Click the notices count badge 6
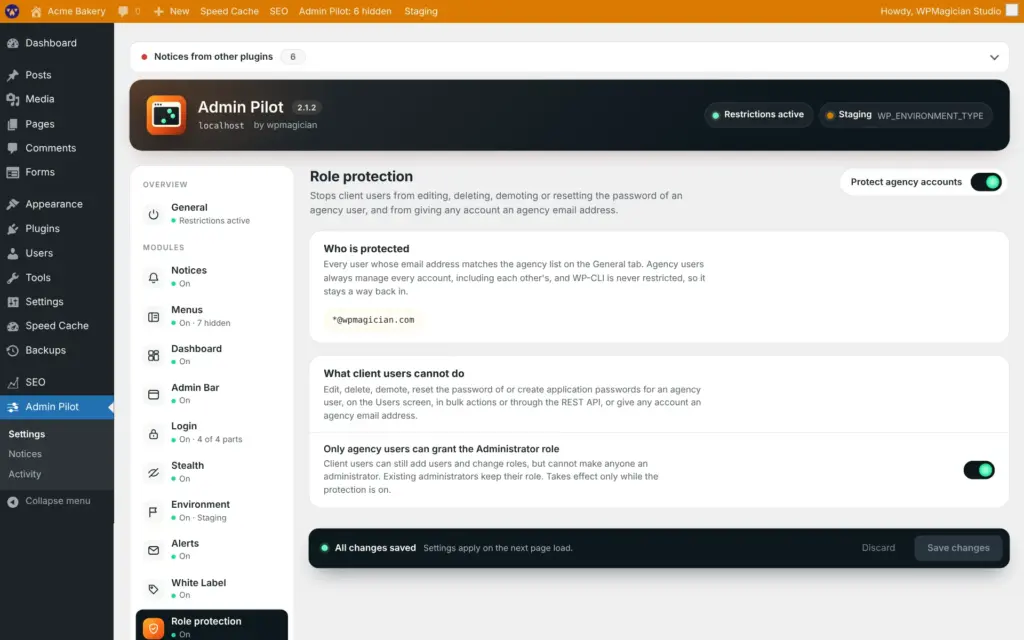Screen dimensions: 1024x640 [293, 57]
